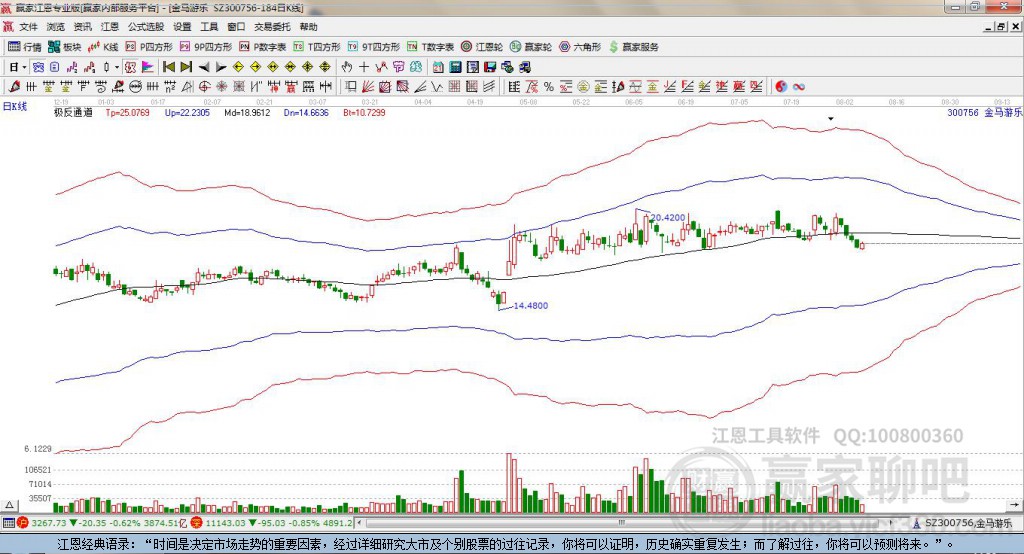Open the 六角形 hexagon tool
This screenshot has height=554, width=1024.
click(x=580, y=47)
